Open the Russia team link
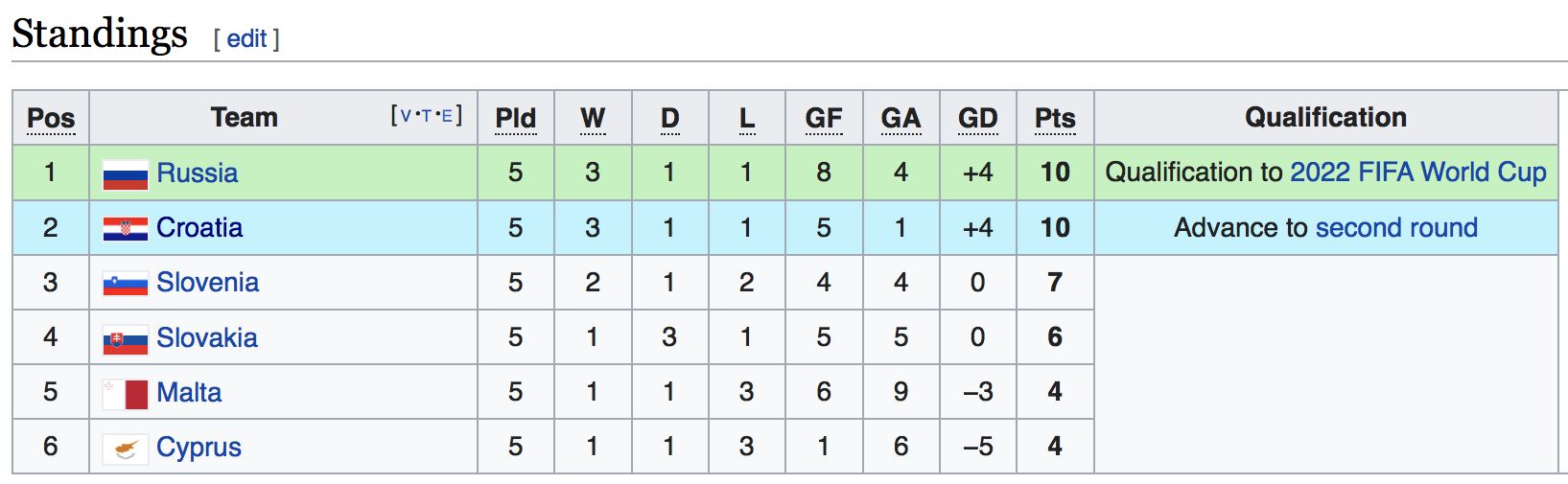Image resolution: width=1568 pixels, height=484 pixels. 197,173
